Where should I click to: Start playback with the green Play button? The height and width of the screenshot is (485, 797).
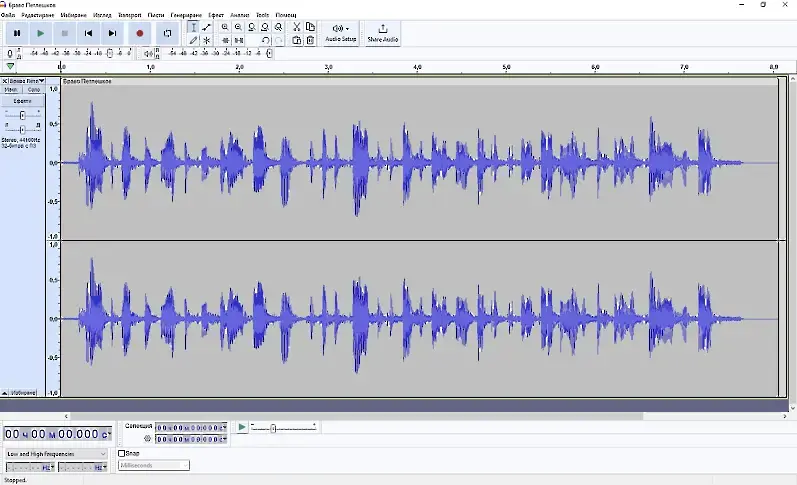point(41,34)
